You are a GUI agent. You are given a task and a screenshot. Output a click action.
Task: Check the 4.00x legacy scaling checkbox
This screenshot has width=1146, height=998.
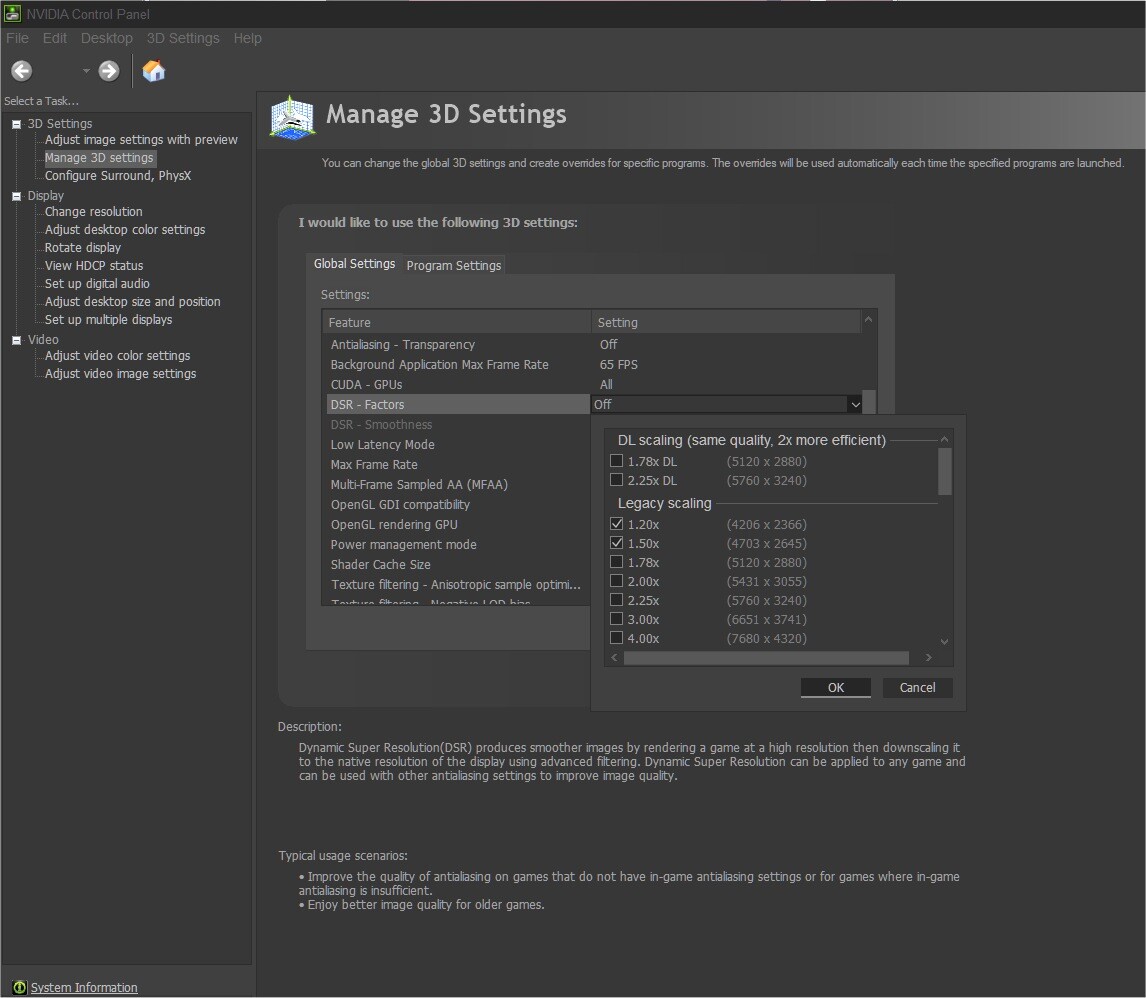(616, 638)
